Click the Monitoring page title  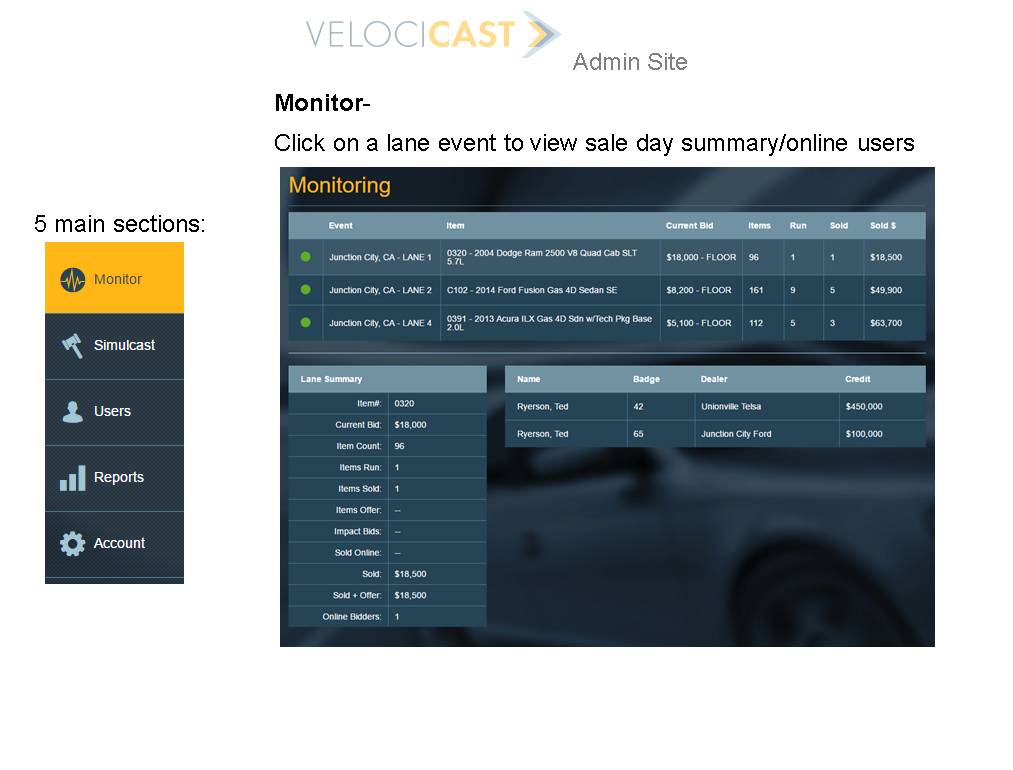tap(339, 185)
